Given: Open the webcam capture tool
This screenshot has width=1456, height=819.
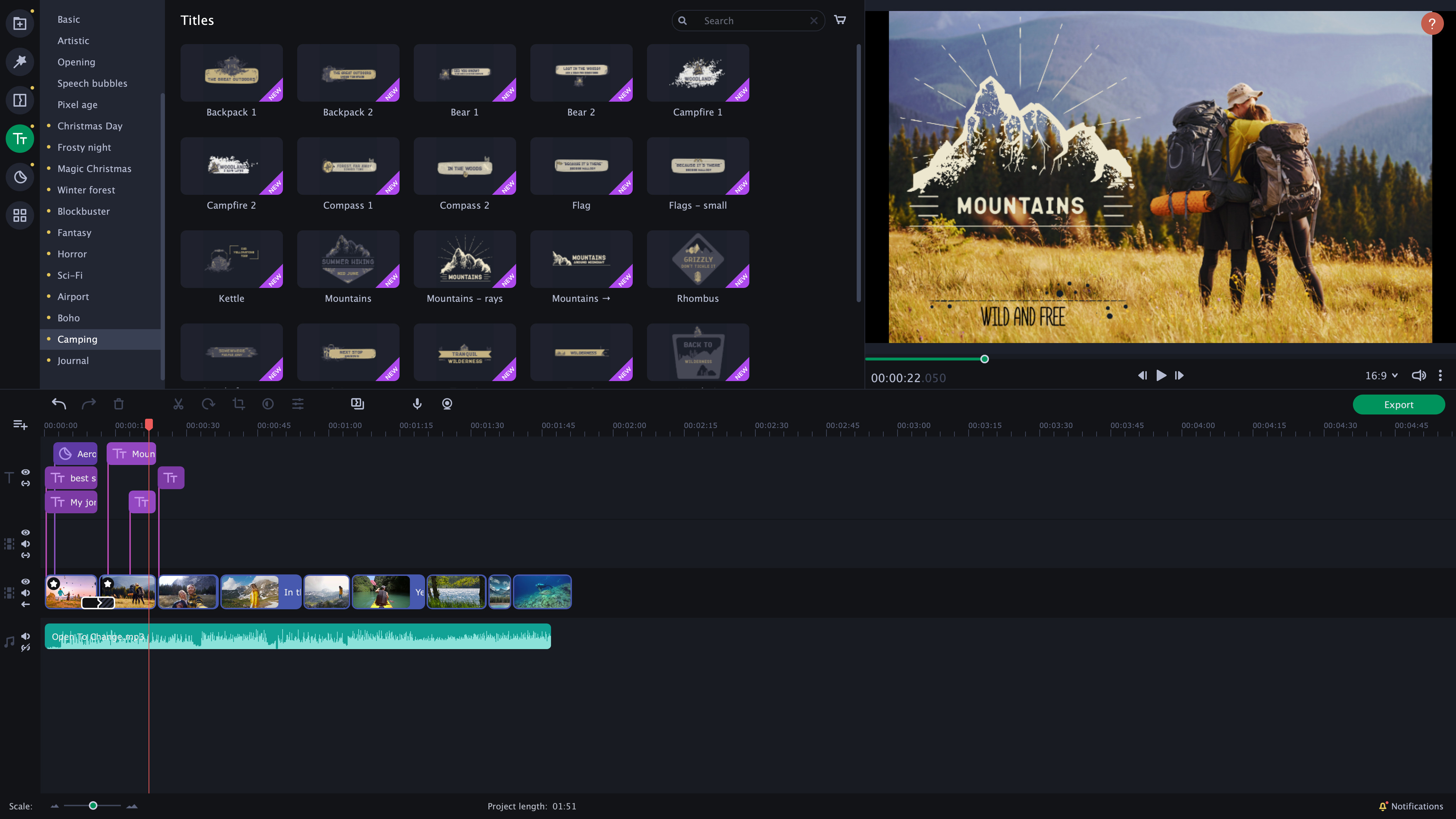Looking at the screenshot, I should (446, 404).
